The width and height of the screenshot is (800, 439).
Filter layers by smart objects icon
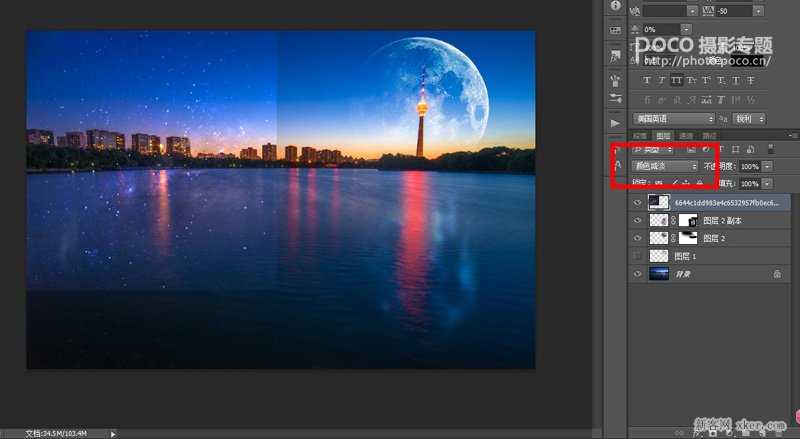(750, 150)
